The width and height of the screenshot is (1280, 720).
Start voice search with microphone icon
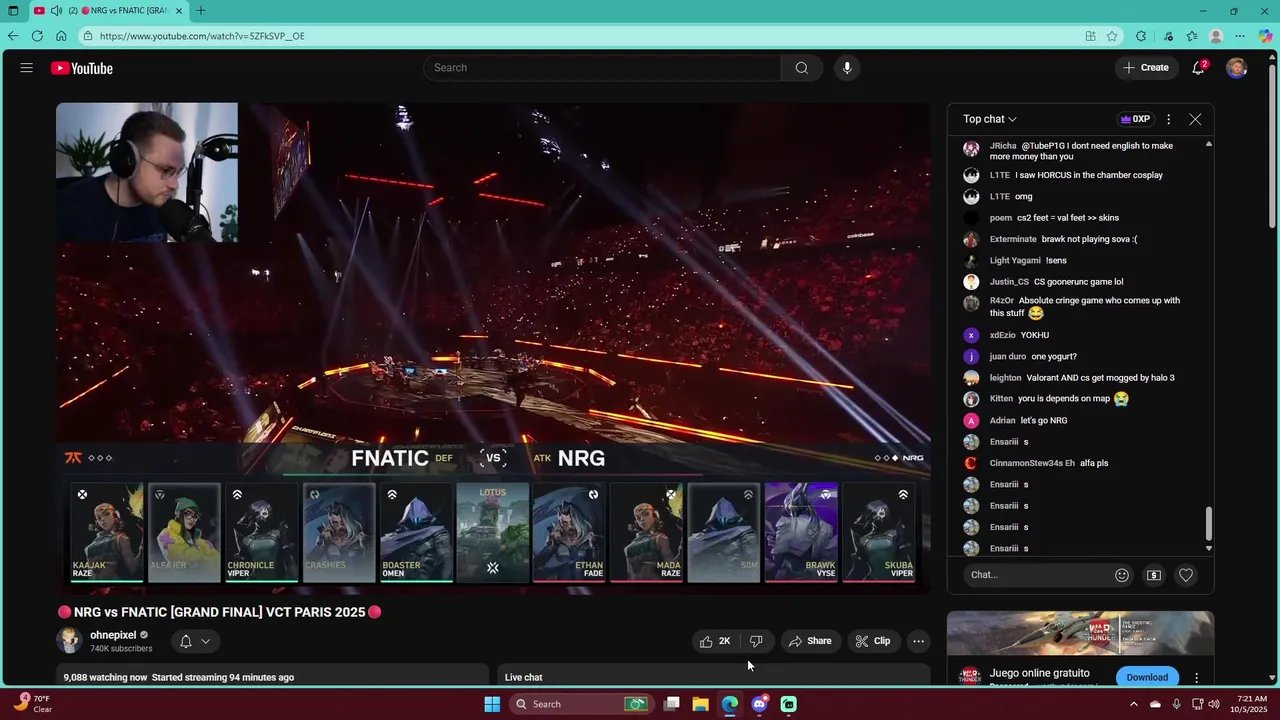point(847,68)
